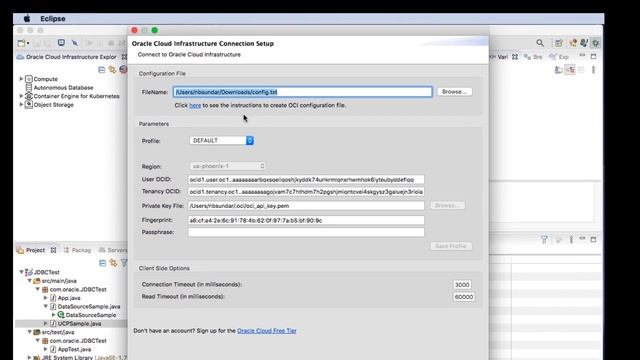Open the Region us-phoenix-1 dropdown

point(227,166)
